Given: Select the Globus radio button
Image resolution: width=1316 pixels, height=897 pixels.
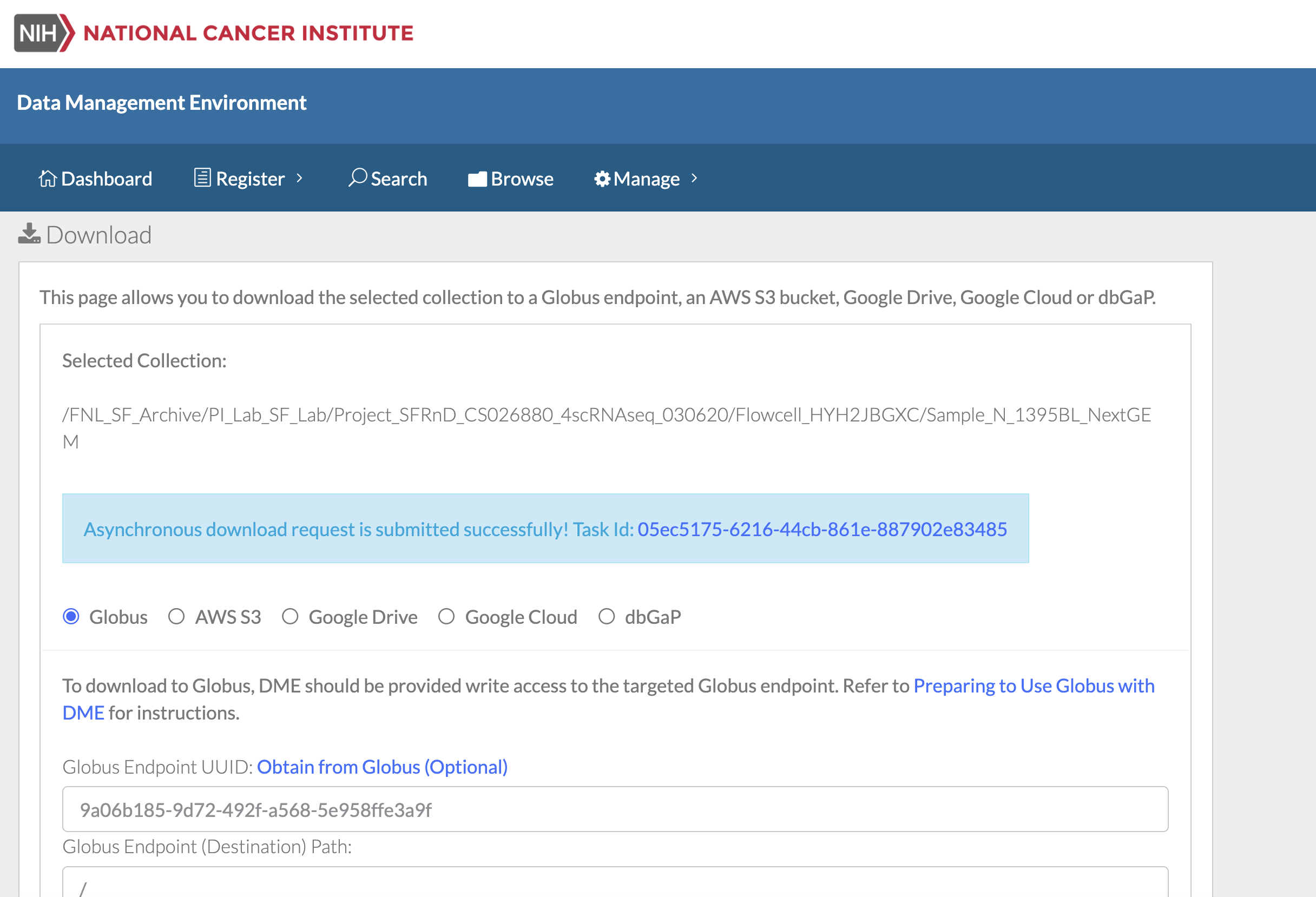Looking at the screenshot, I should [71, 616].
